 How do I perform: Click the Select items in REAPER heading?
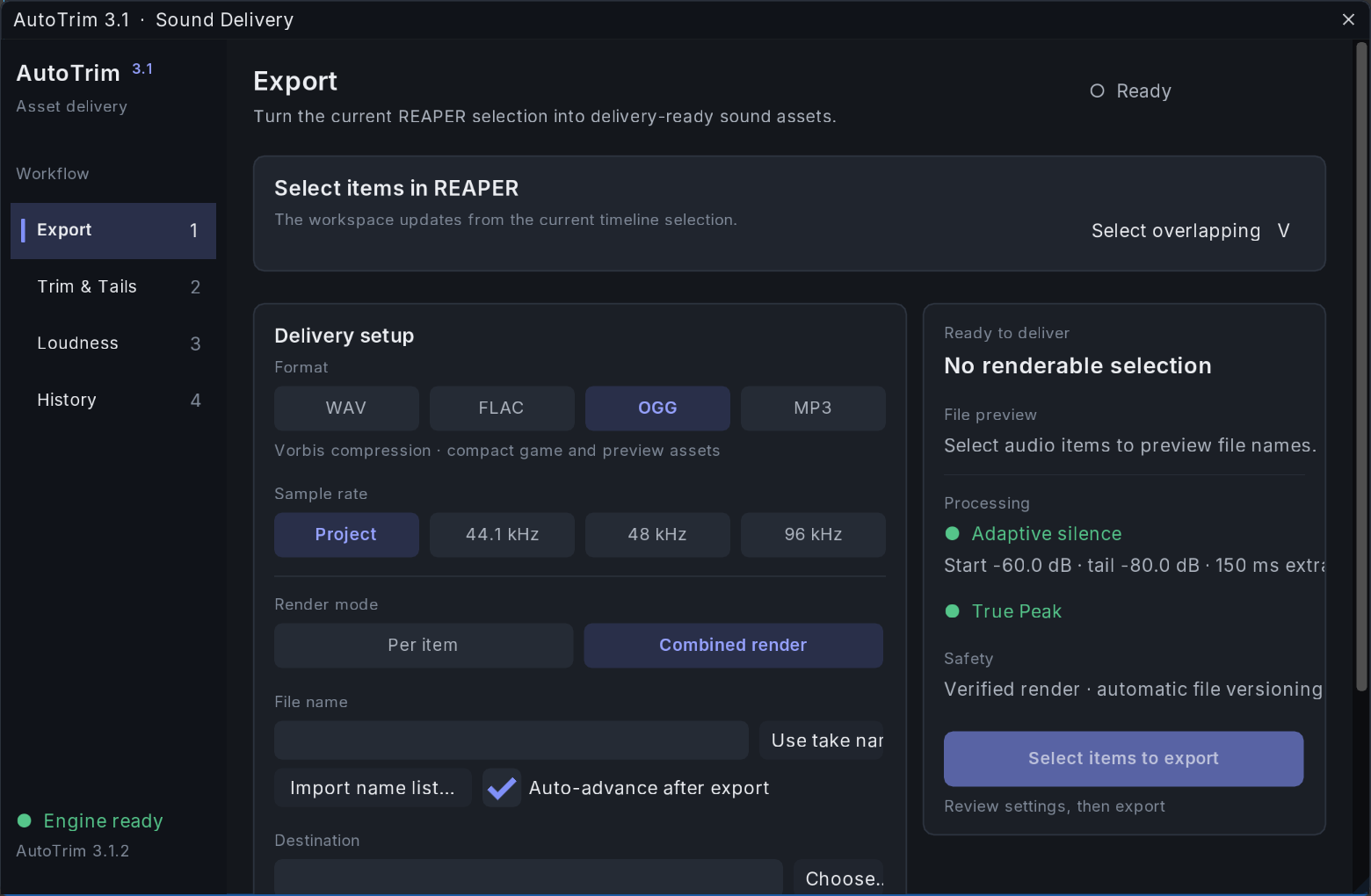(x=396, y=189)
